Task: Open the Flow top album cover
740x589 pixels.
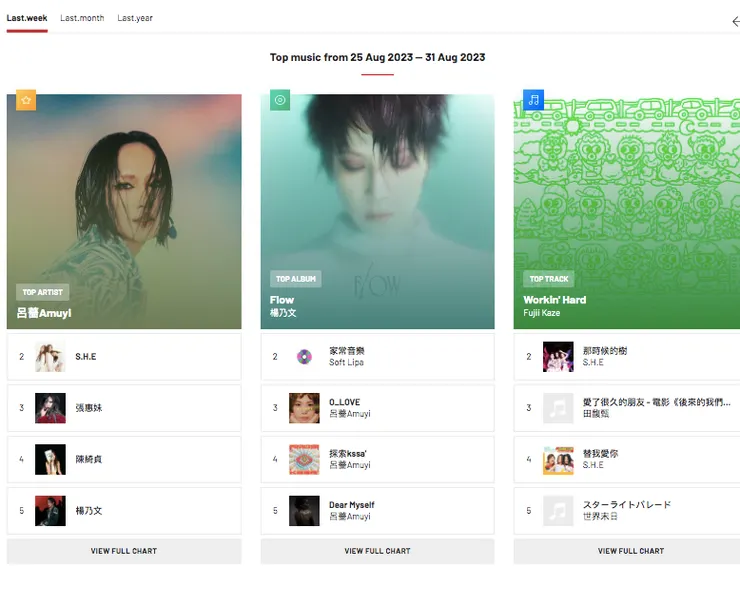Action: (378, 211)
